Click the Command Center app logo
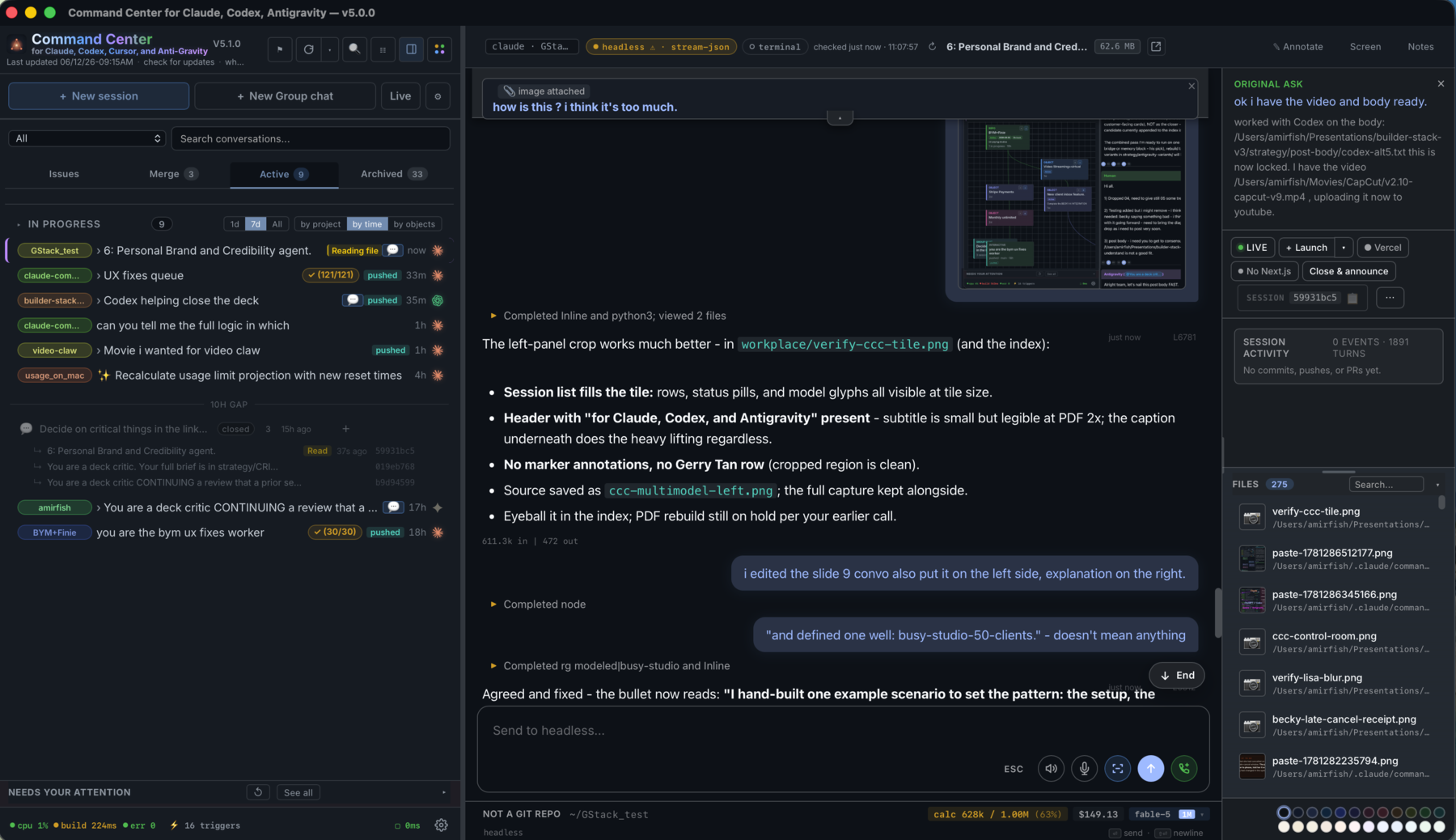The height and width of the screenshot is (840, 1456). [x=16, y=45]
